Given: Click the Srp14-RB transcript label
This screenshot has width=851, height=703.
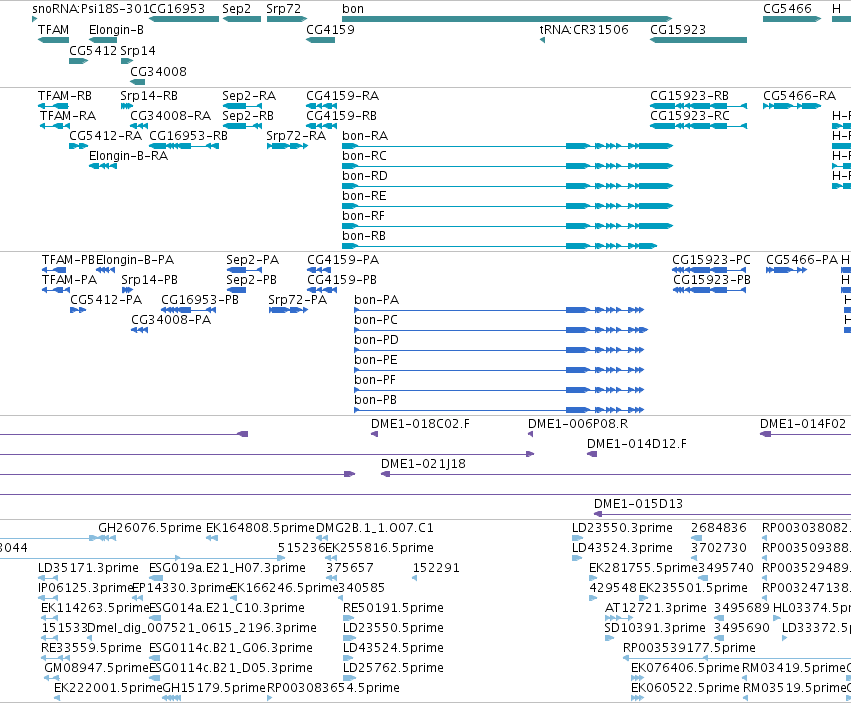Looking at the screenshot, I should click(149, 96).
